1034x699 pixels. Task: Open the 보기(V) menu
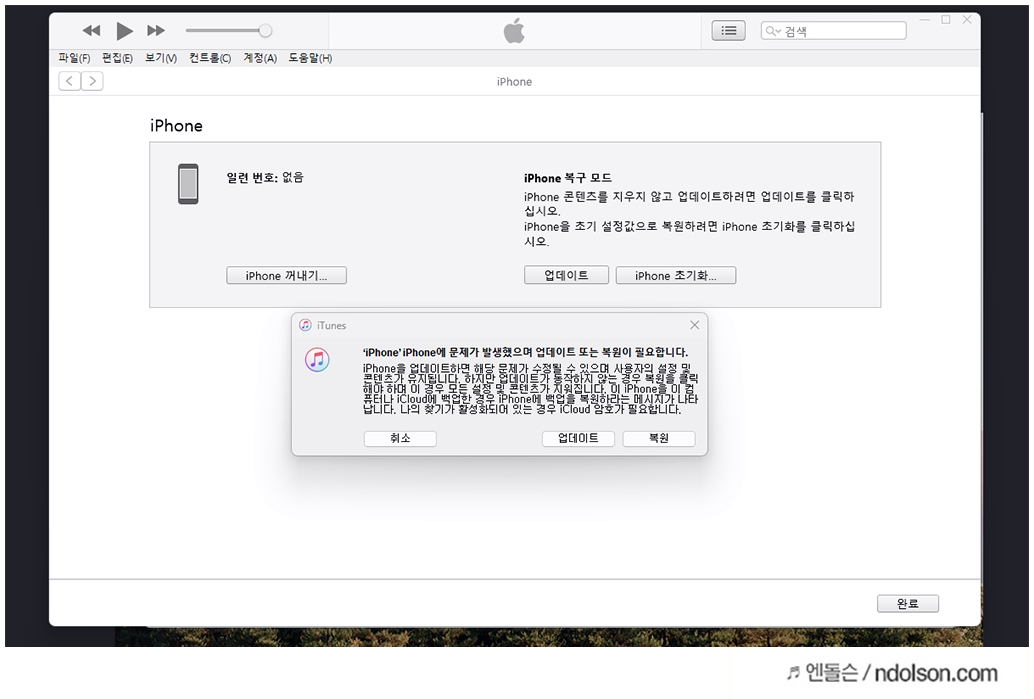coord(161,58)
